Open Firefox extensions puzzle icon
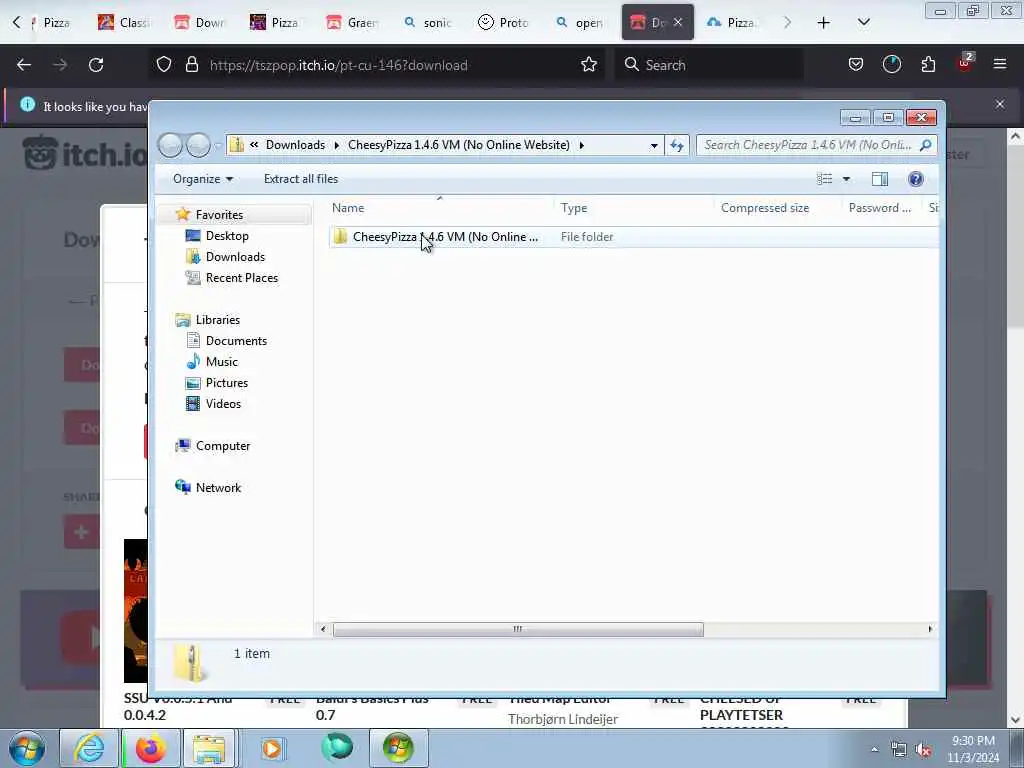Screen dimensions: 1024x768 (928, 64)
